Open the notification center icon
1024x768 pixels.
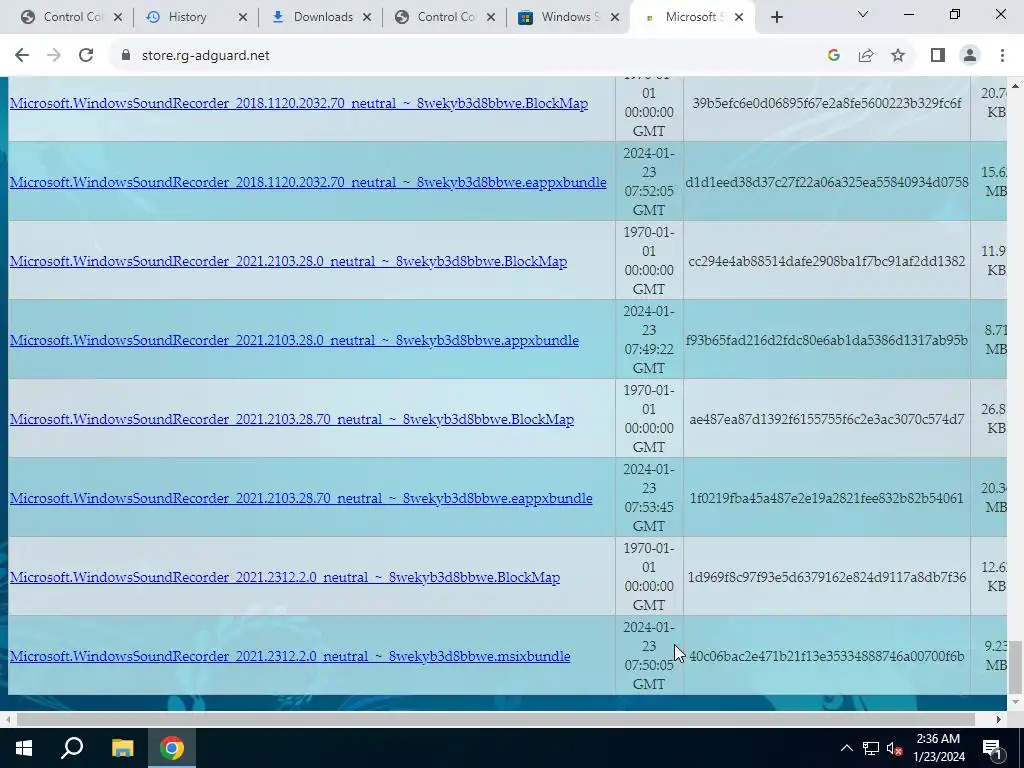click(x=992, y=748)
